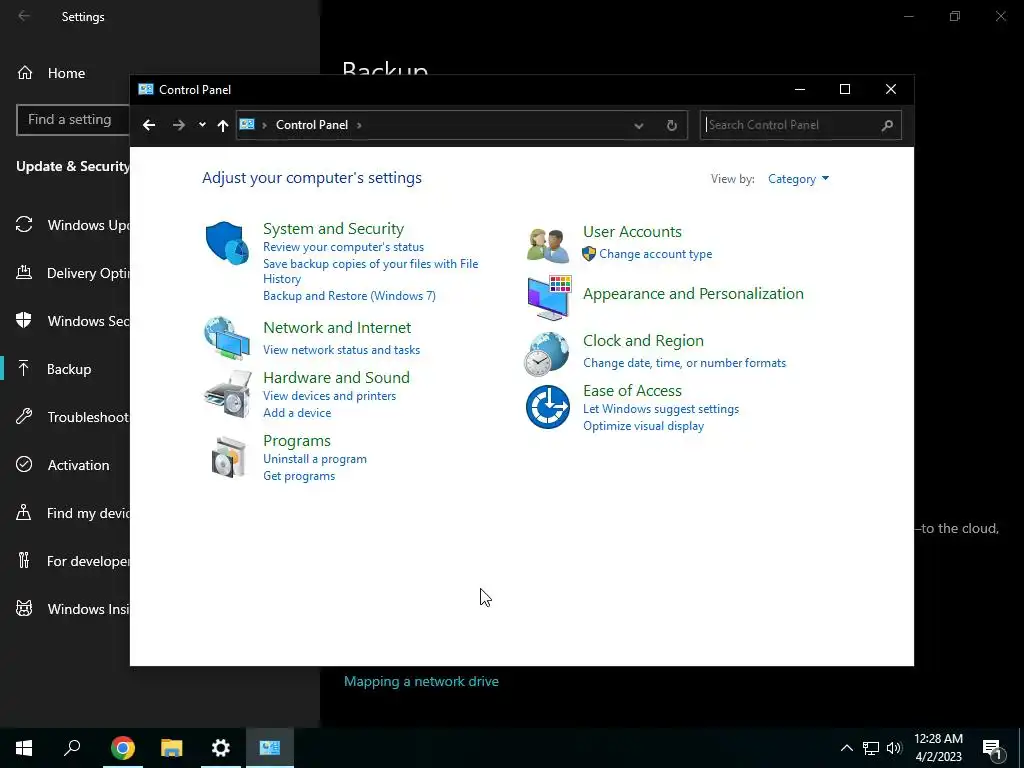The height and width of the screenshot is (768, 1024).
Task: Click Add a device link
Action: pyautogui.click(x=297, y=413)
